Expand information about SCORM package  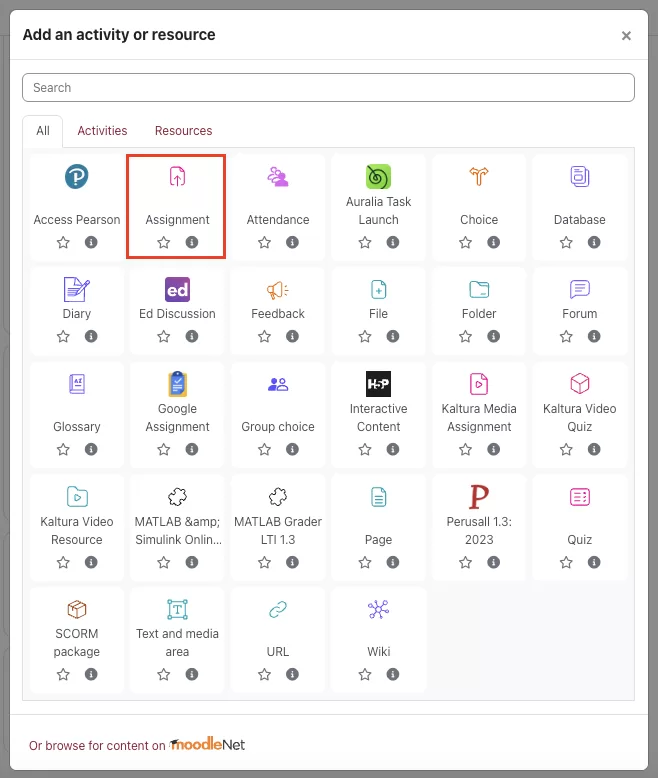(x=91, y=675)
